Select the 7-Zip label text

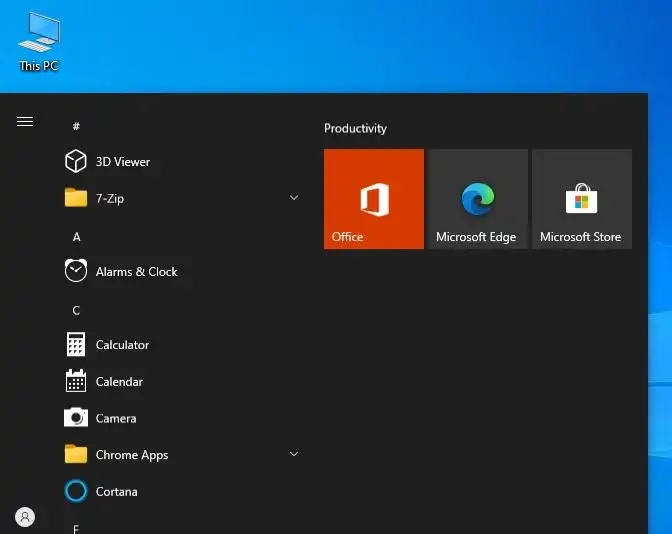110,198
